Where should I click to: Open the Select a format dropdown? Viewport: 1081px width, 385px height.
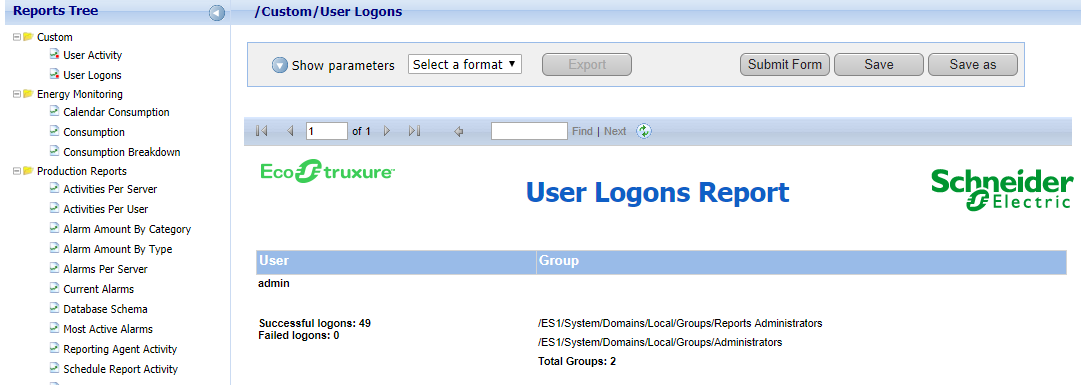click(x=465, y=64)
